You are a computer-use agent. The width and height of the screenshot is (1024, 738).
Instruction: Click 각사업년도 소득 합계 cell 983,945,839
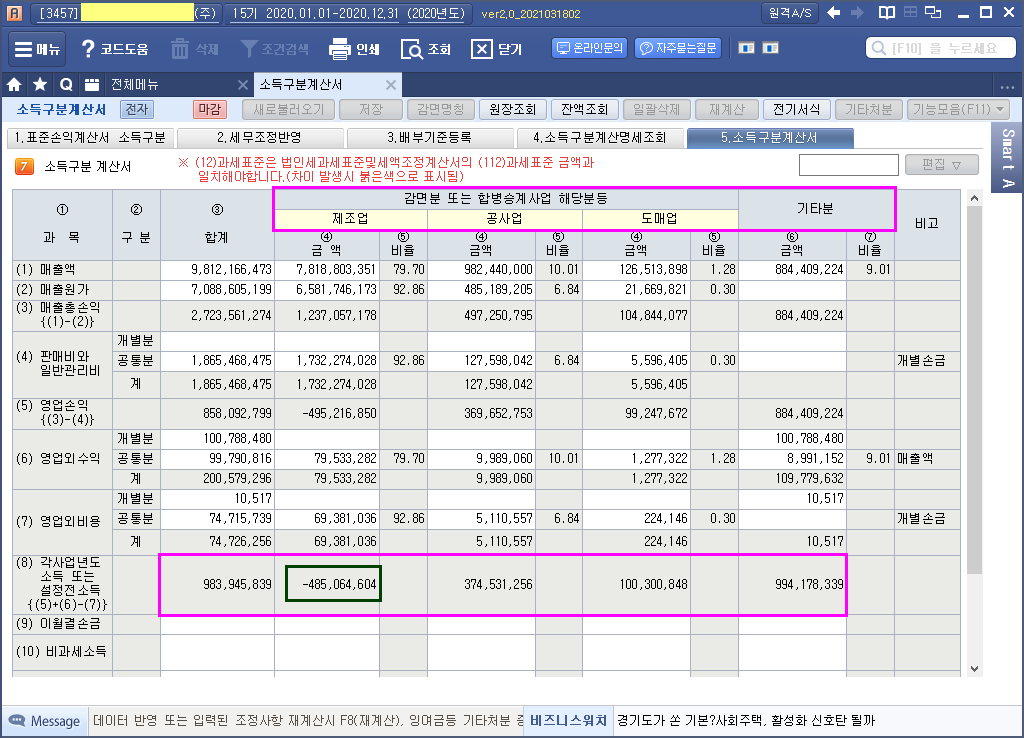[217, 584]
